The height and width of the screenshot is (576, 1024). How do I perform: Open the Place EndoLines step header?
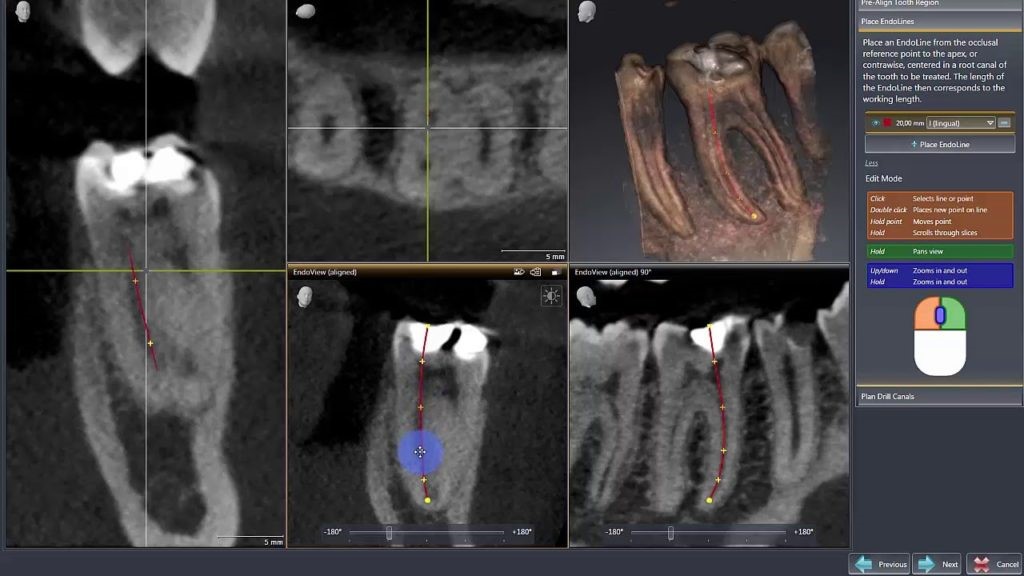[939, 21]
